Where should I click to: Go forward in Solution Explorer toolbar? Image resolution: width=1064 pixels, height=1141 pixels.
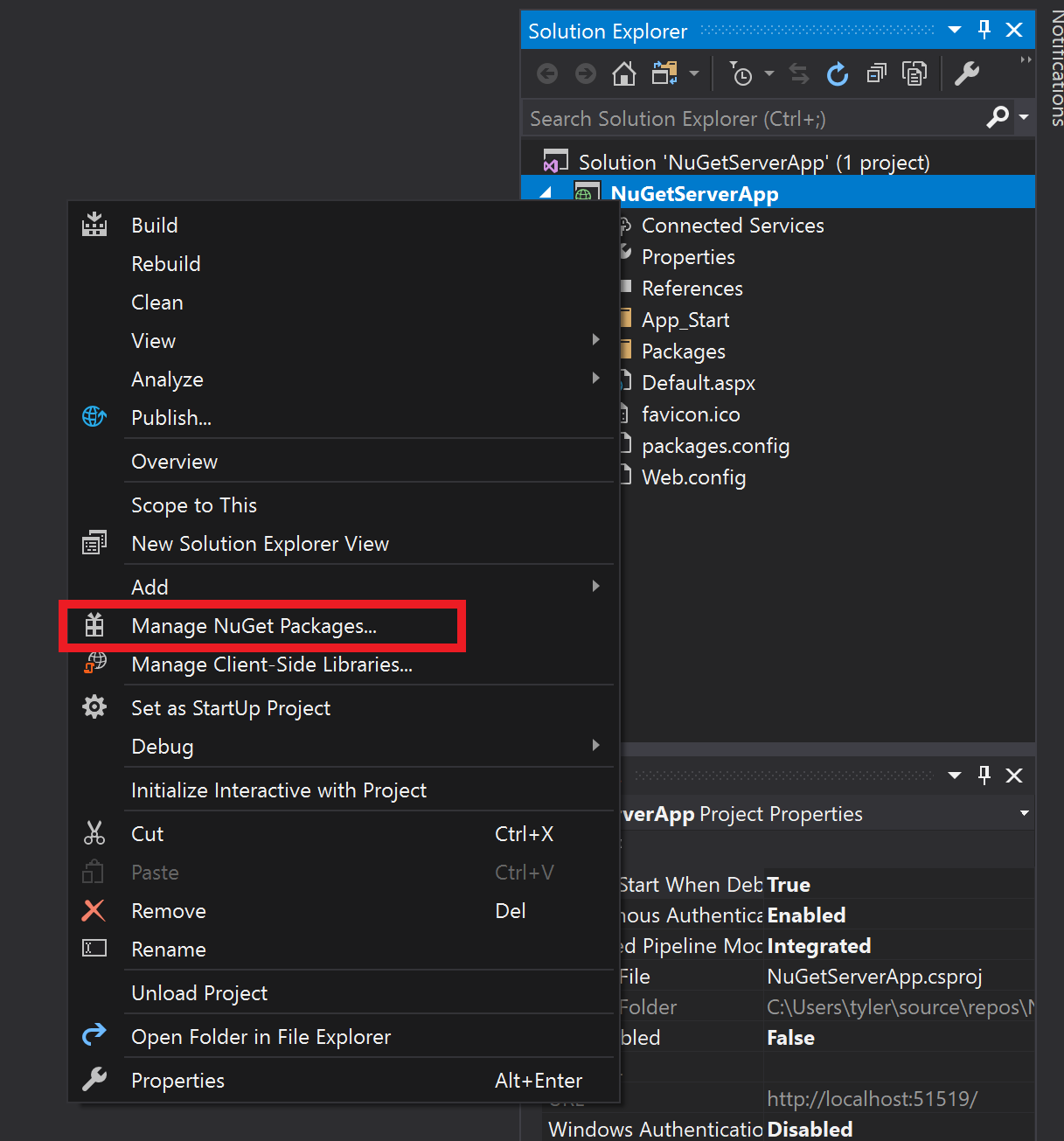pyautogui.click(x=586, y=73)
